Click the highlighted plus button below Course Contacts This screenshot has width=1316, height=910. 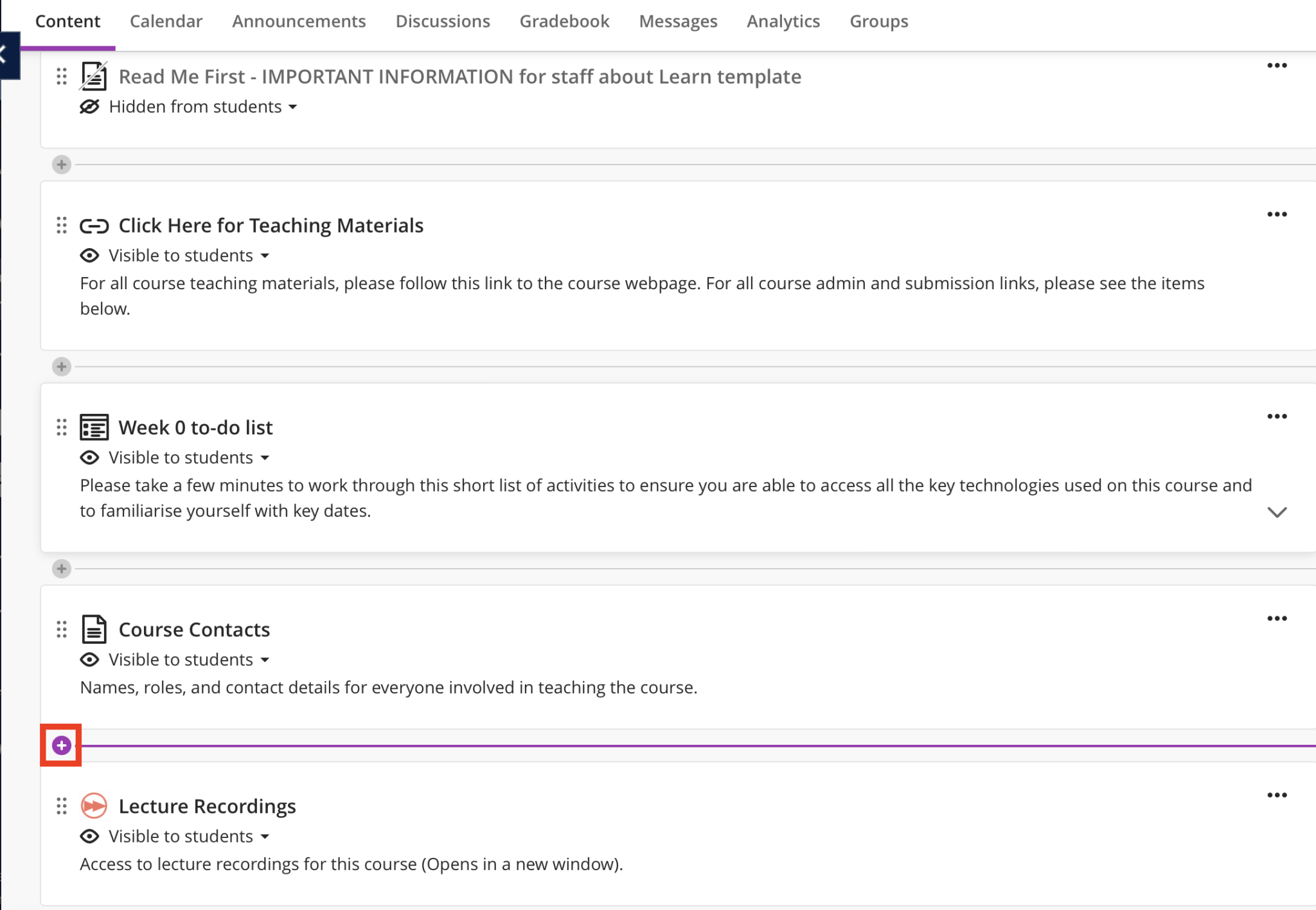[62, 745]
